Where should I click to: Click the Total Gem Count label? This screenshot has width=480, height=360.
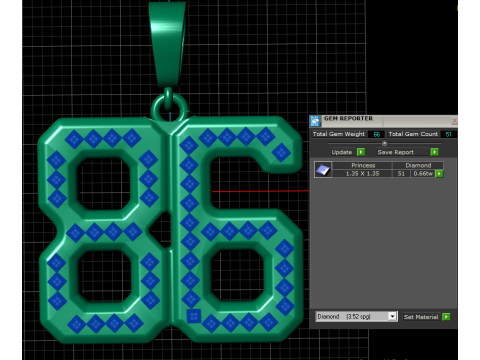(x=413, y=134)
